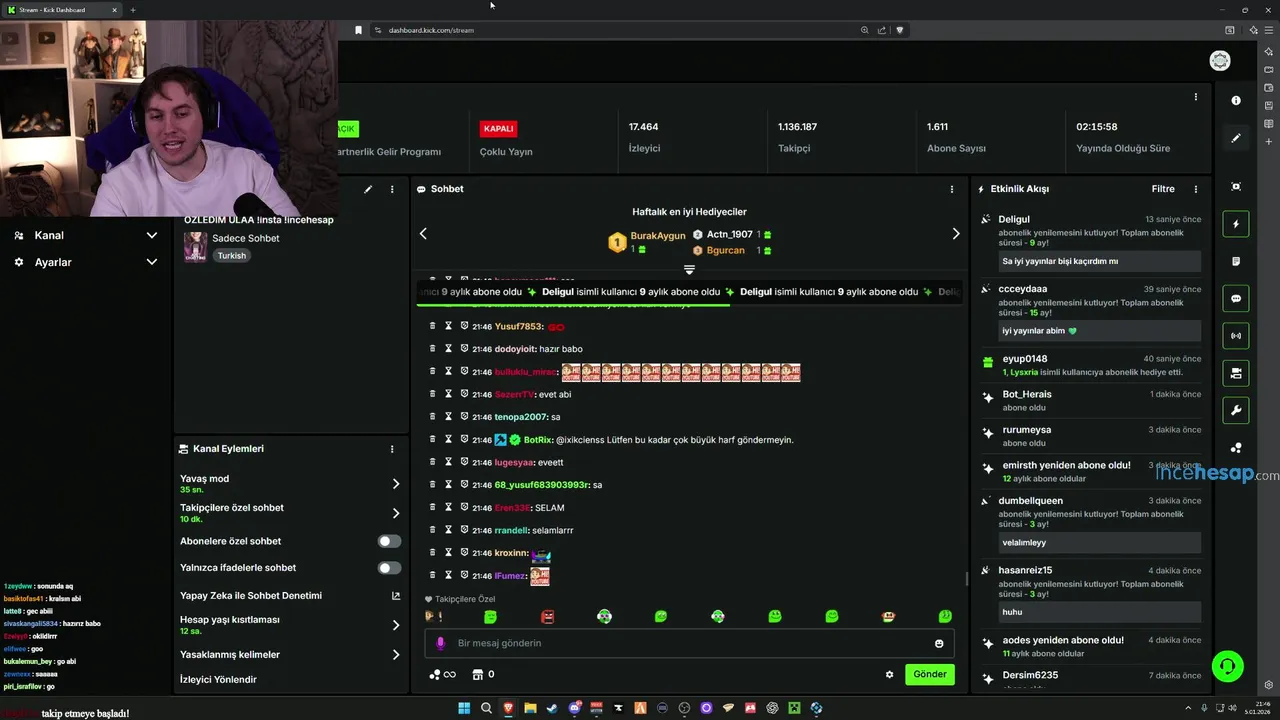Open the profile avatar at top right
1280x720 pixels.
click(x=1220, y=61)
